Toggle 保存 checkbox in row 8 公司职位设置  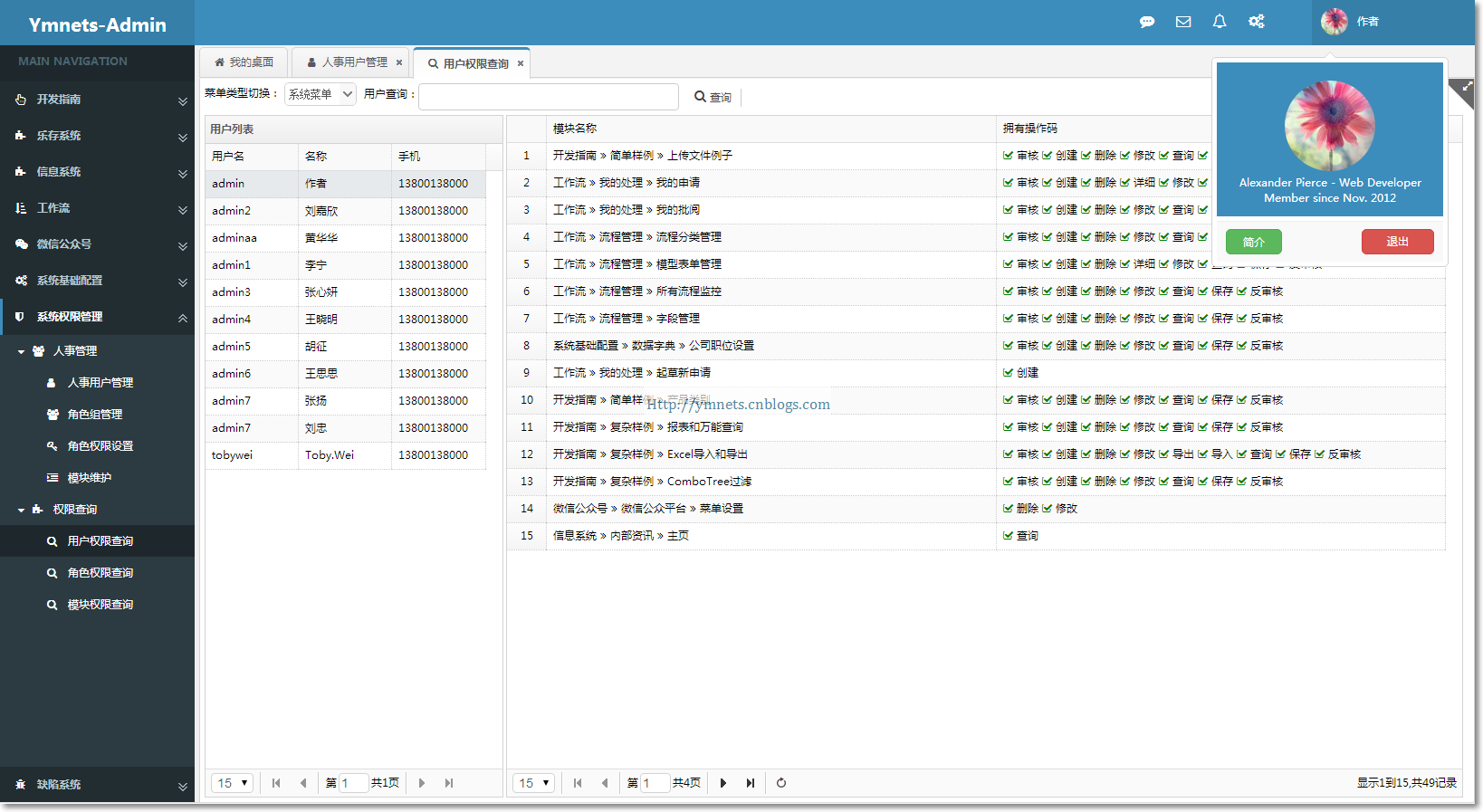(1203, 346)
